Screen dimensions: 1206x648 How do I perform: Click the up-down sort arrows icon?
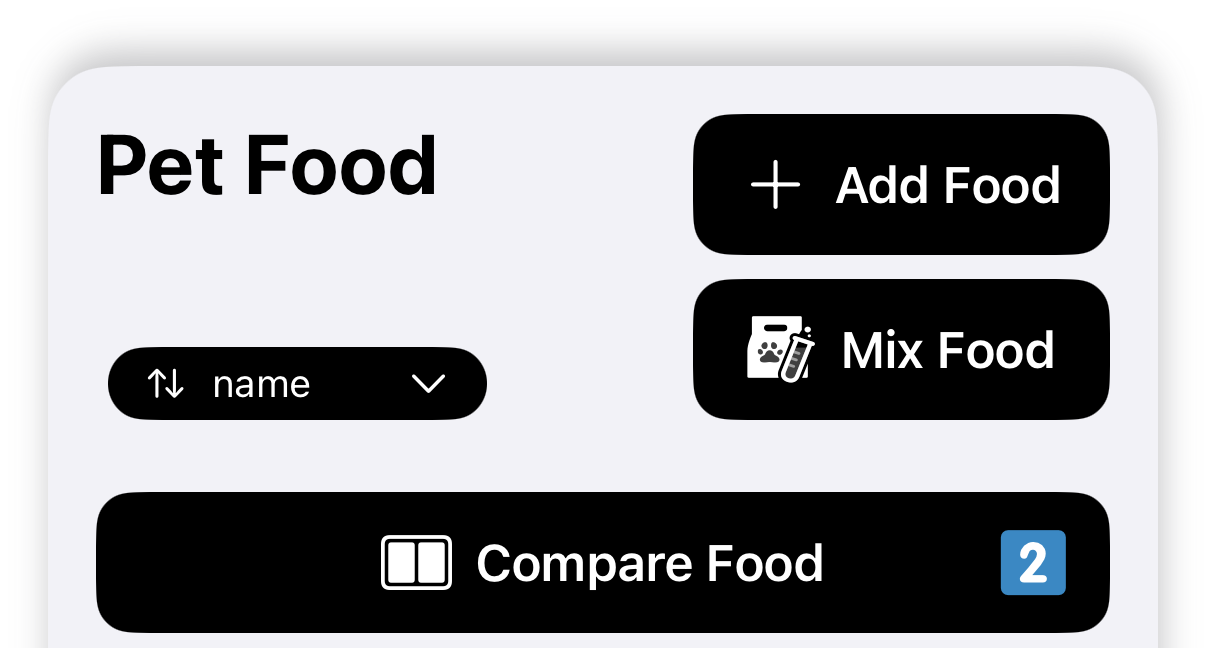165,384
